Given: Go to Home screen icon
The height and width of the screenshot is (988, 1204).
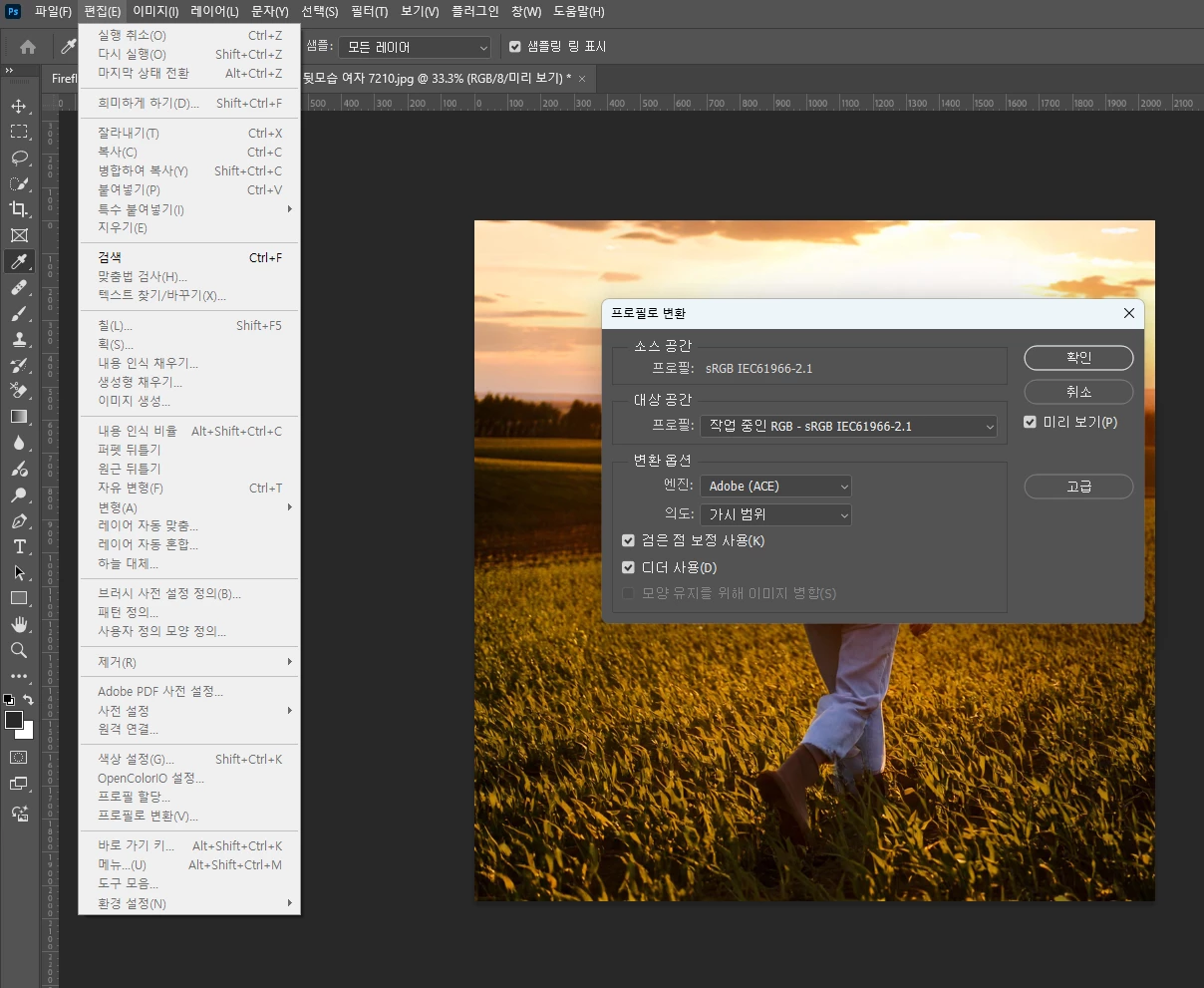Looking at the screenshot, I should (28, 47).
